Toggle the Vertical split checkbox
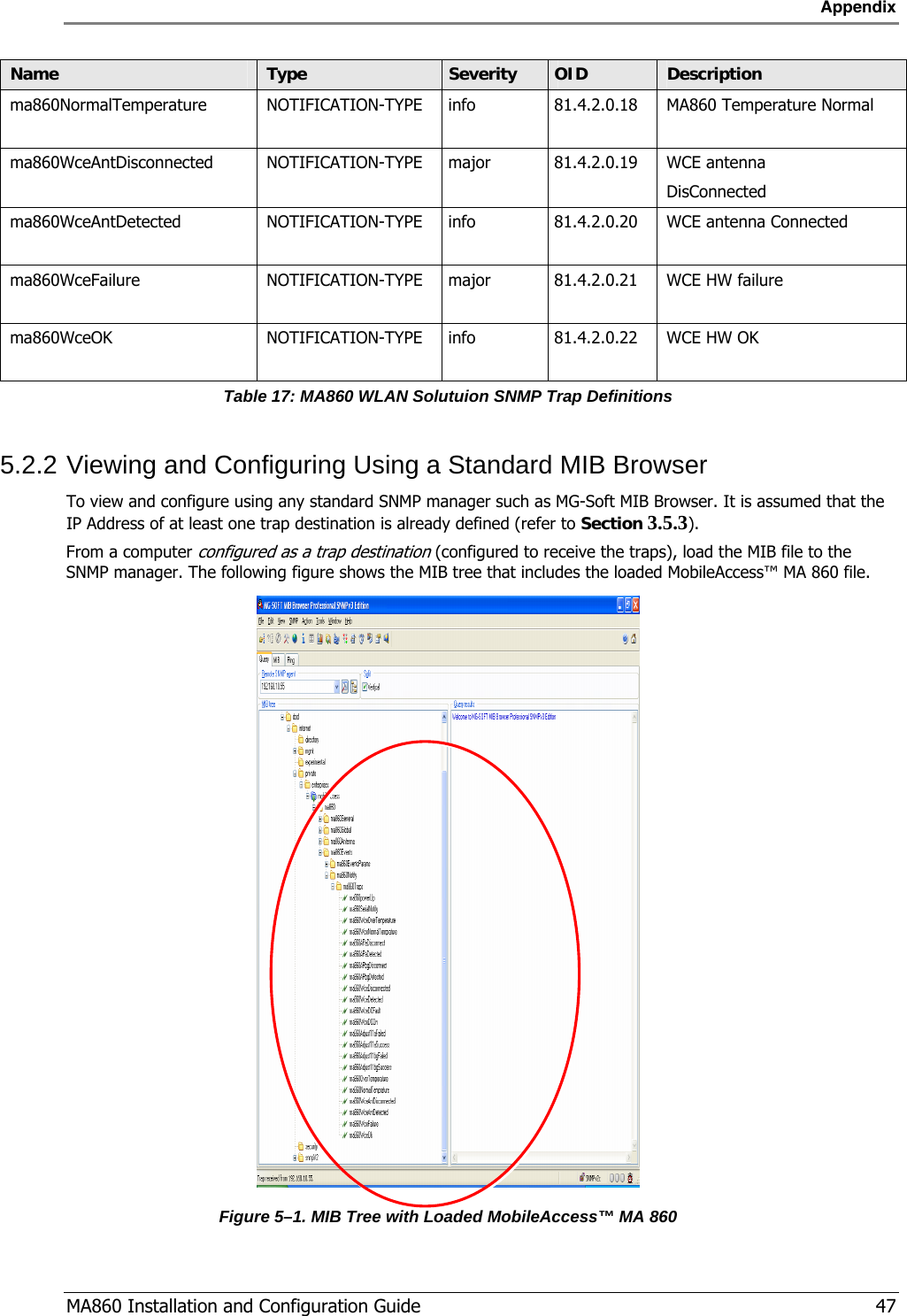 tap(365, 687)
